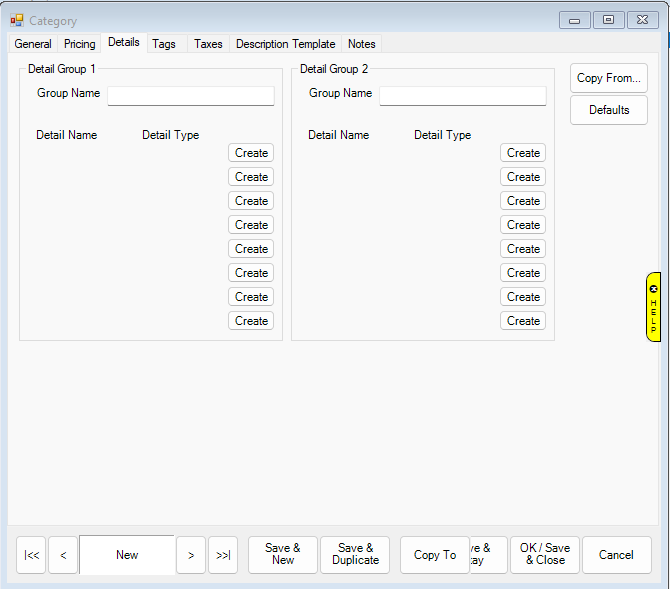Open the Pricing tab

click(x=80, y=44)
